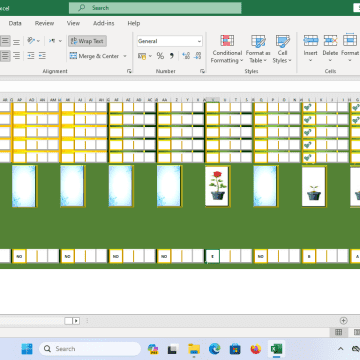Click the Increase Indent icon
Screen dimensions: 360x360
42,56
